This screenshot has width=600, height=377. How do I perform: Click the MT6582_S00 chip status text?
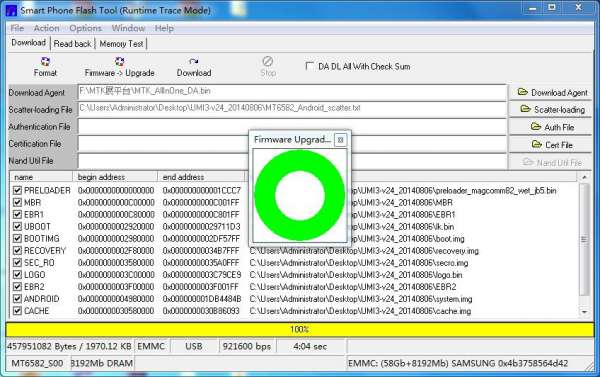pyautogui.click(x=37, y=363)
